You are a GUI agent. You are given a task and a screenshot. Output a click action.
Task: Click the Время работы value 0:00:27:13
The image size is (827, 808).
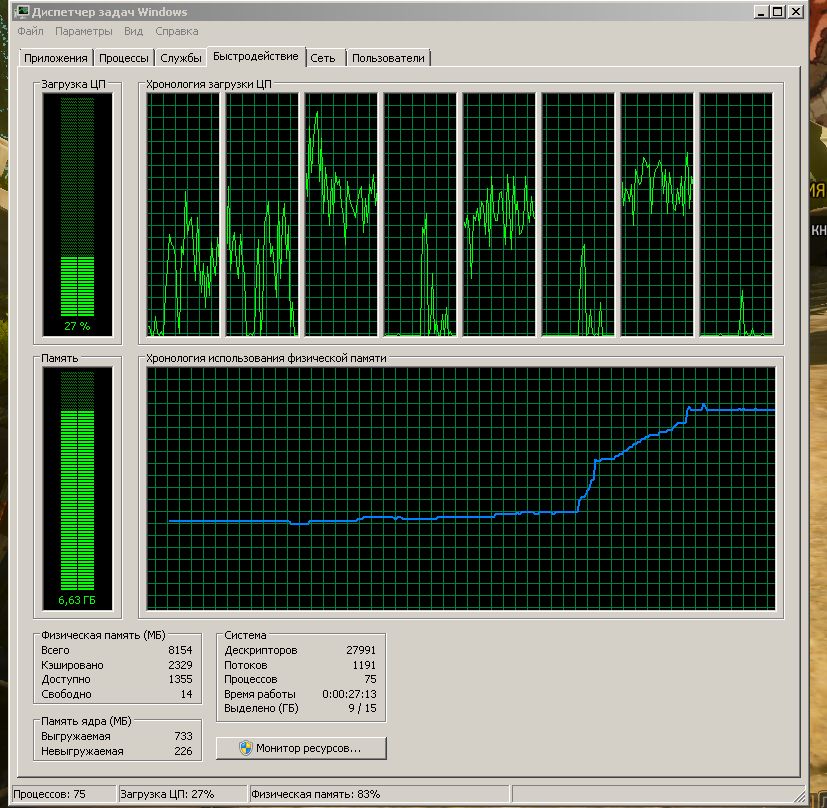click(x=350, y=694)
